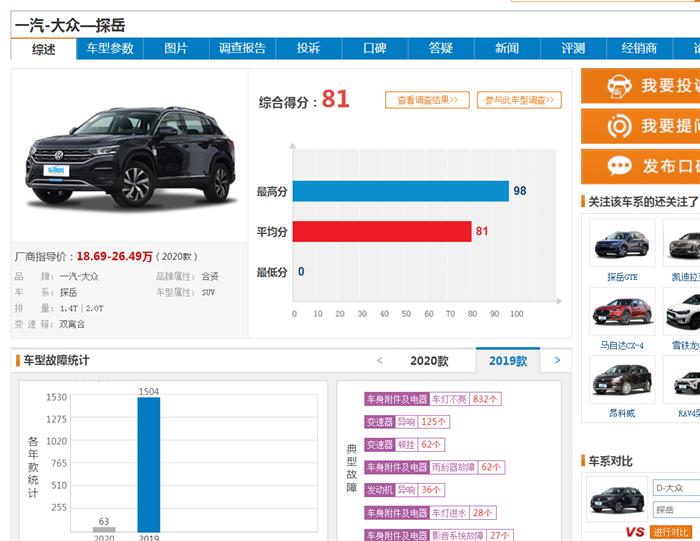
Task: Click the right arrow beside 2019款
Action: coord(557,360)
